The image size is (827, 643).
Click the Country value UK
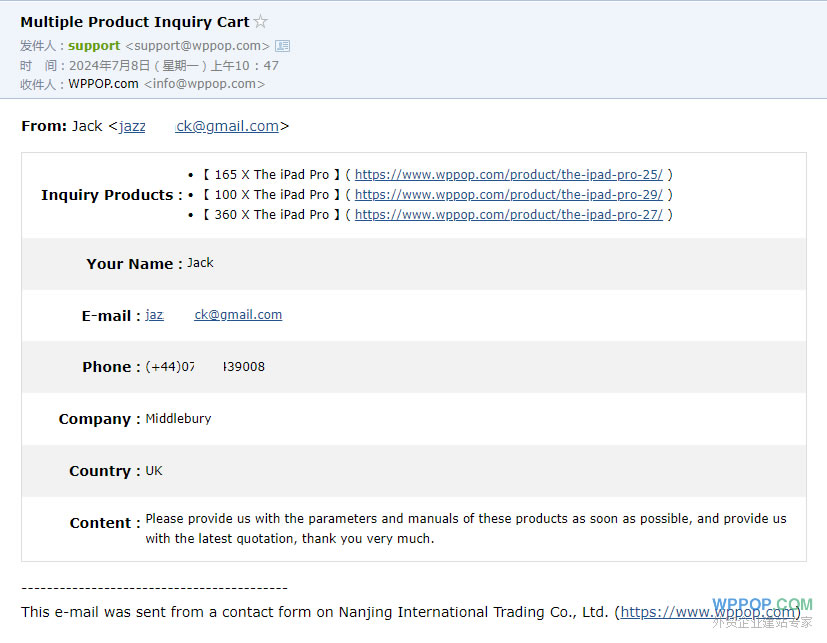pos(154,471)
